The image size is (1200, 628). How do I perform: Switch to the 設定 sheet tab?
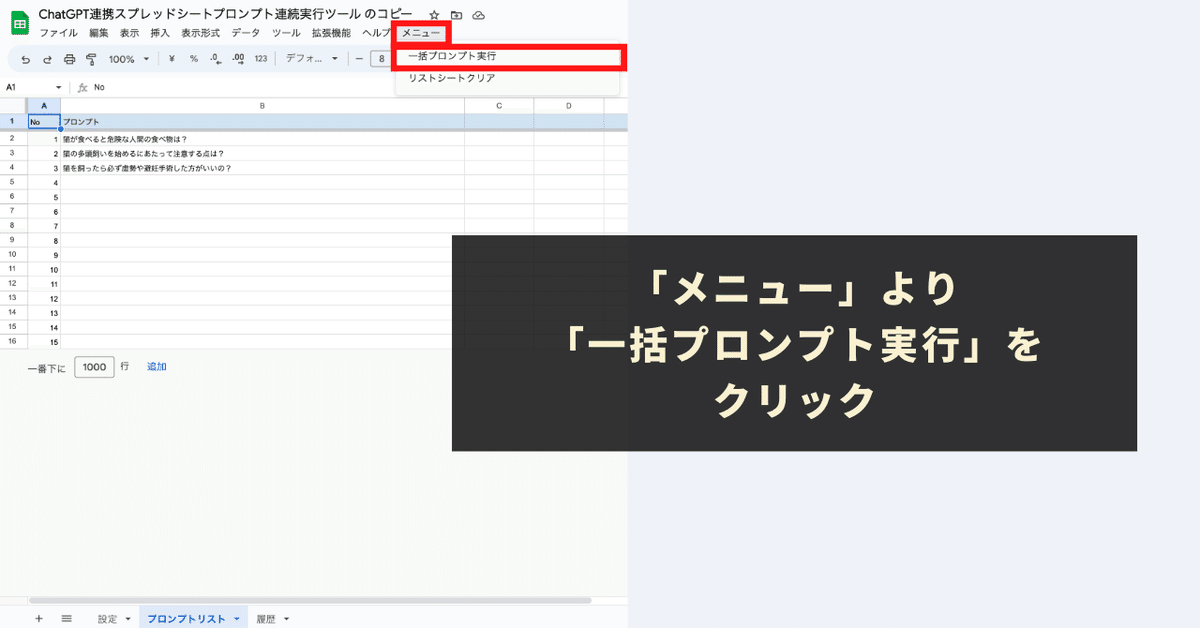click(107, 619)
